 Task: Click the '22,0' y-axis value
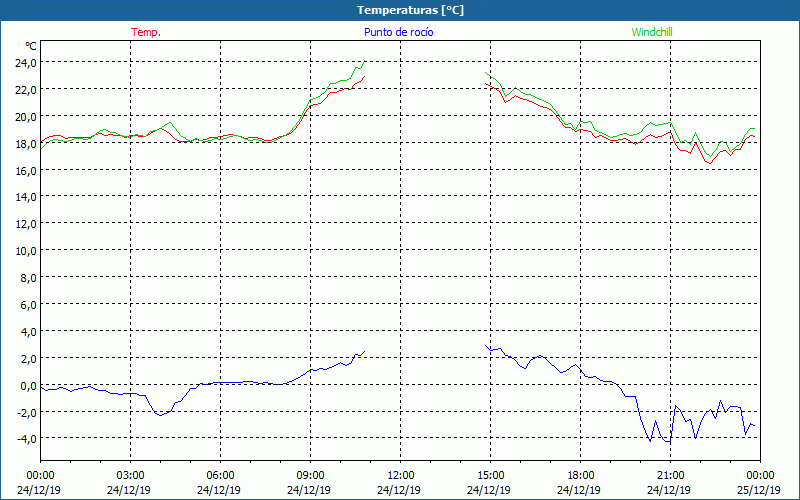26,90
